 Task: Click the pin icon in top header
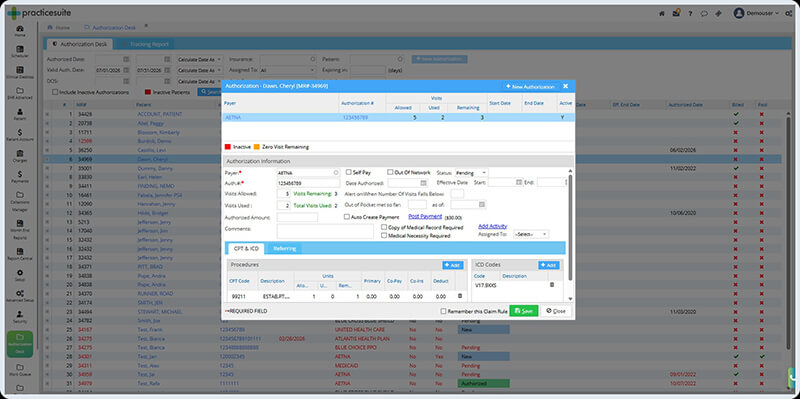pyautogui.click(x=718, y=13)
